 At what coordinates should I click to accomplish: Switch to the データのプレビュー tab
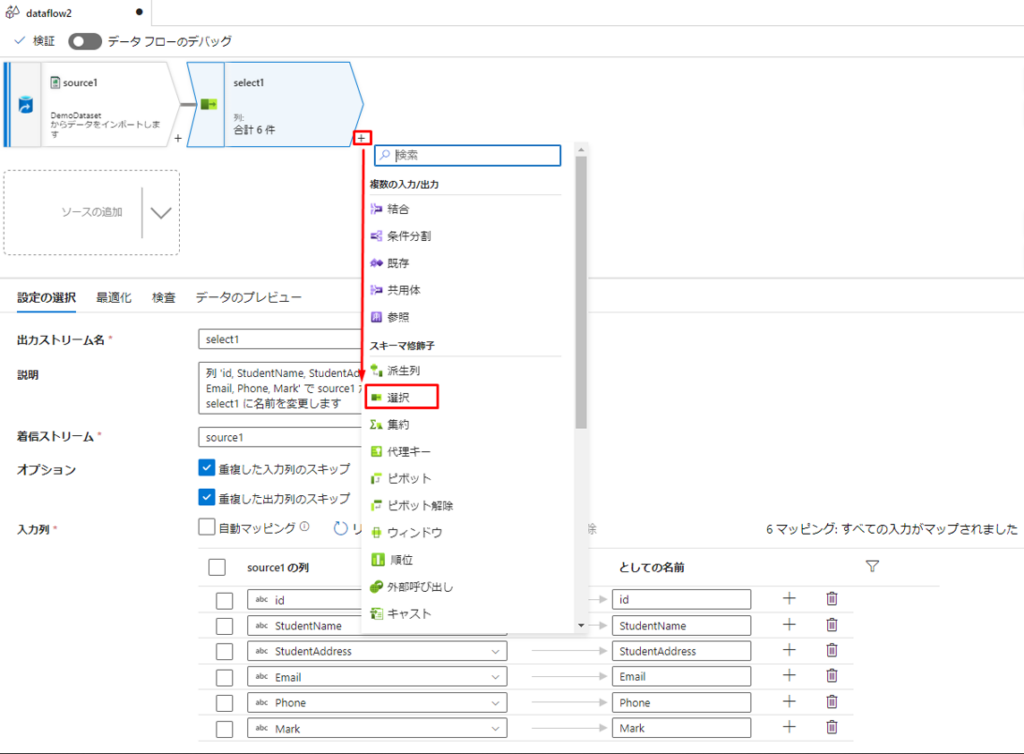pyautogui.click(x=248, y=297)
